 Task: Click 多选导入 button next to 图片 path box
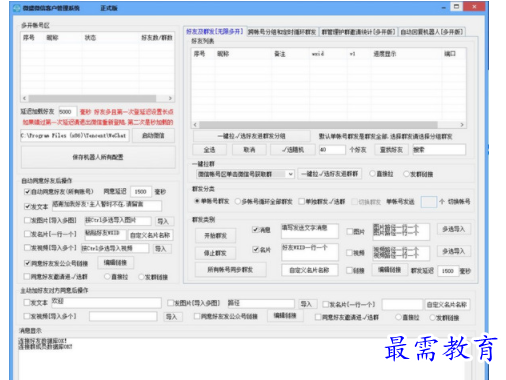453,229
